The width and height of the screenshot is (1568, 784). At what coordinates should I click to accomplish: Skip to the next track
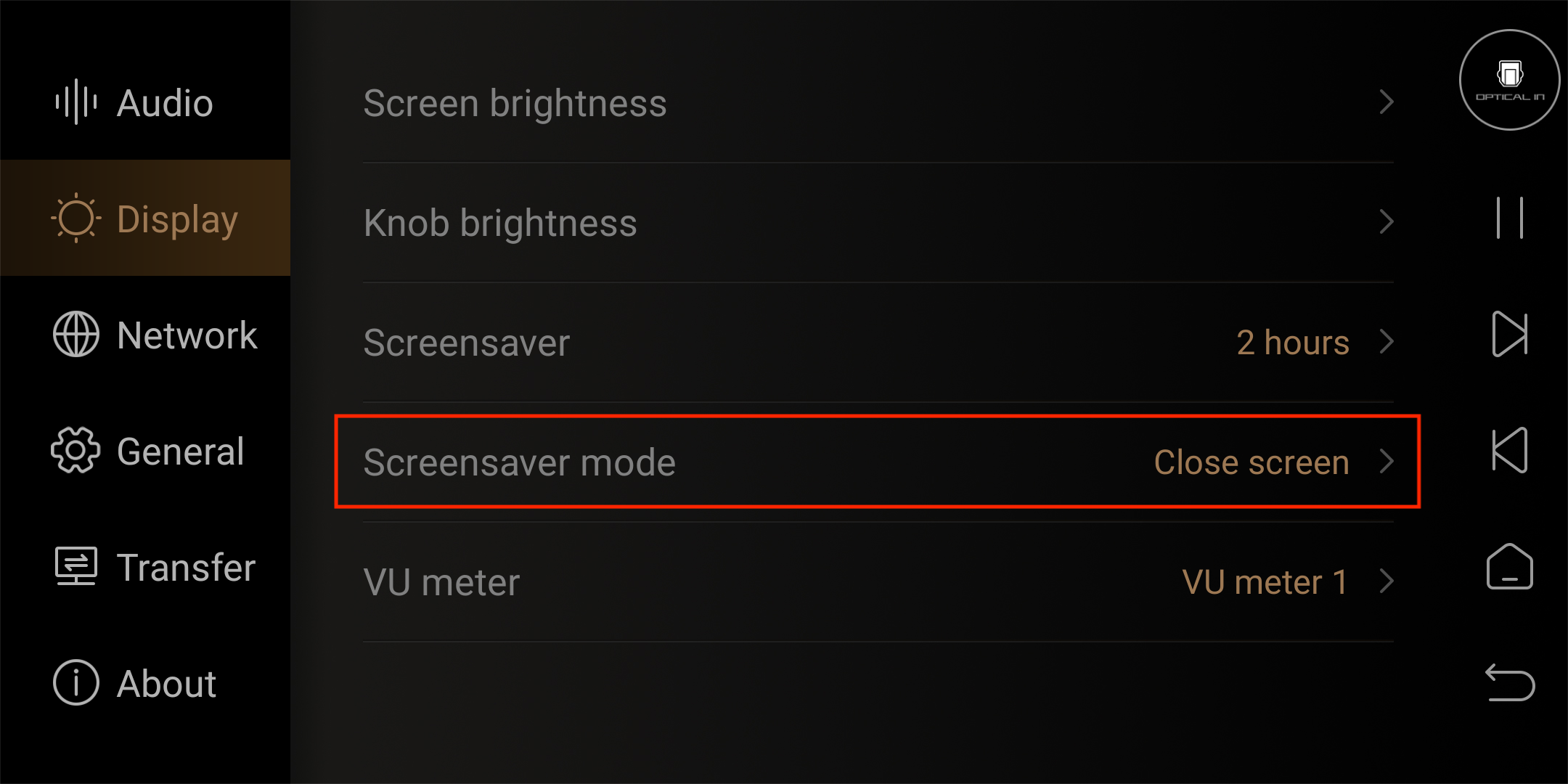coord(1510,334)
